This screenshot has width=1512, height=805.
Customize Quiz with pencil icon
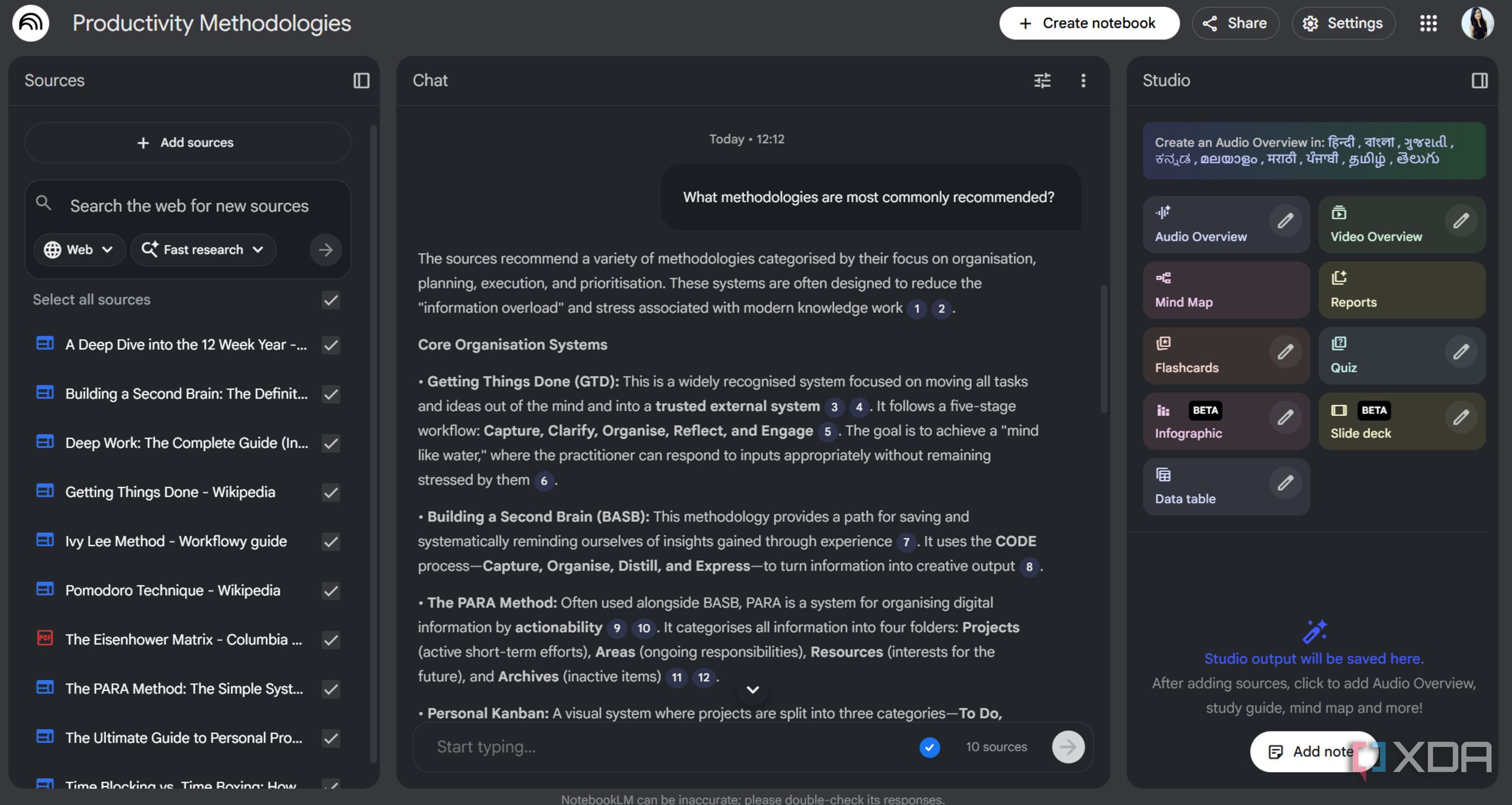pyautogui.click(x=1460, y=351)
